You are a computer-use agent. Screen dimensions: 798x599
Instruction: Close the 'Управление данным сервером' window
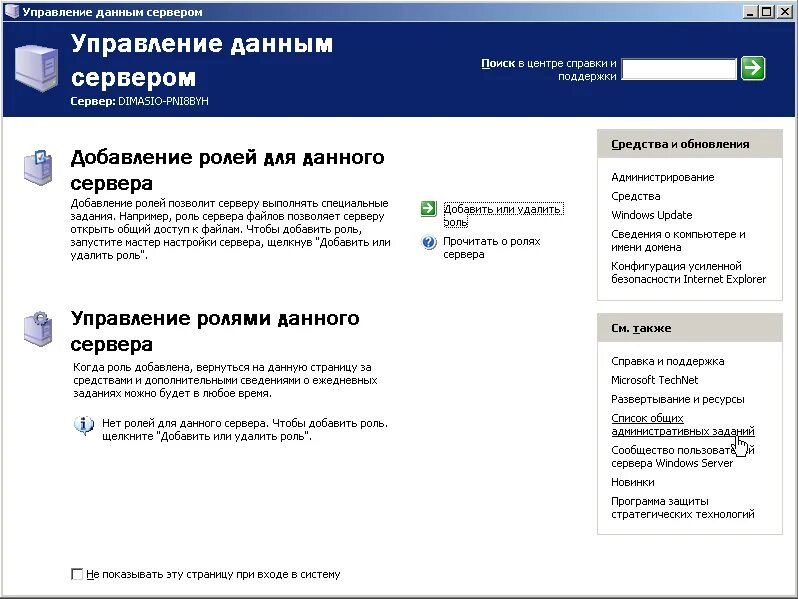784,11
